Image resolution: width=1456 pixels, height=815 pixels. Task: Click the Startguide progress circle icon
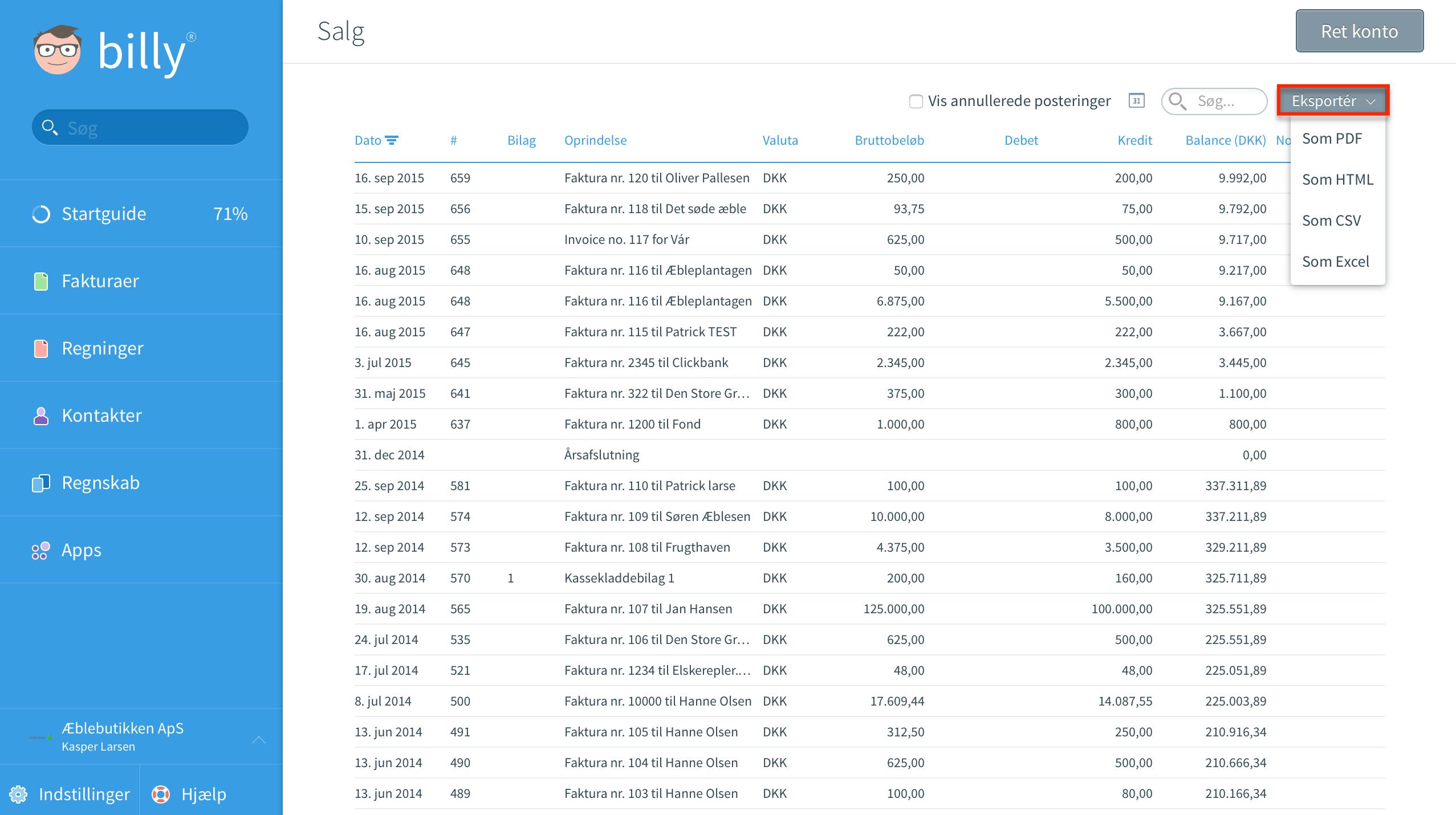pos(41,214)
